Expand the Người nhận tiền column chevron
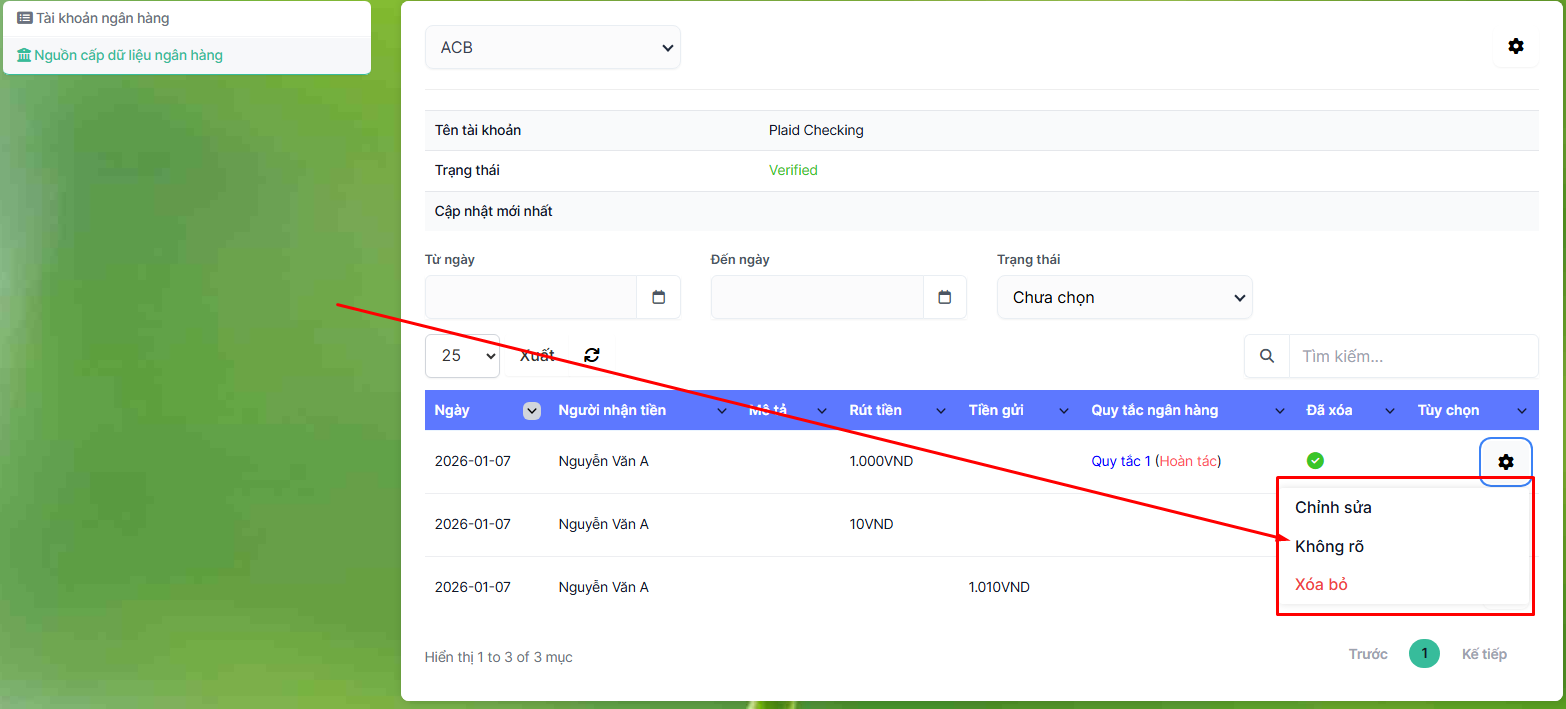Screen dimensions: 1566x709 point(722,411)
